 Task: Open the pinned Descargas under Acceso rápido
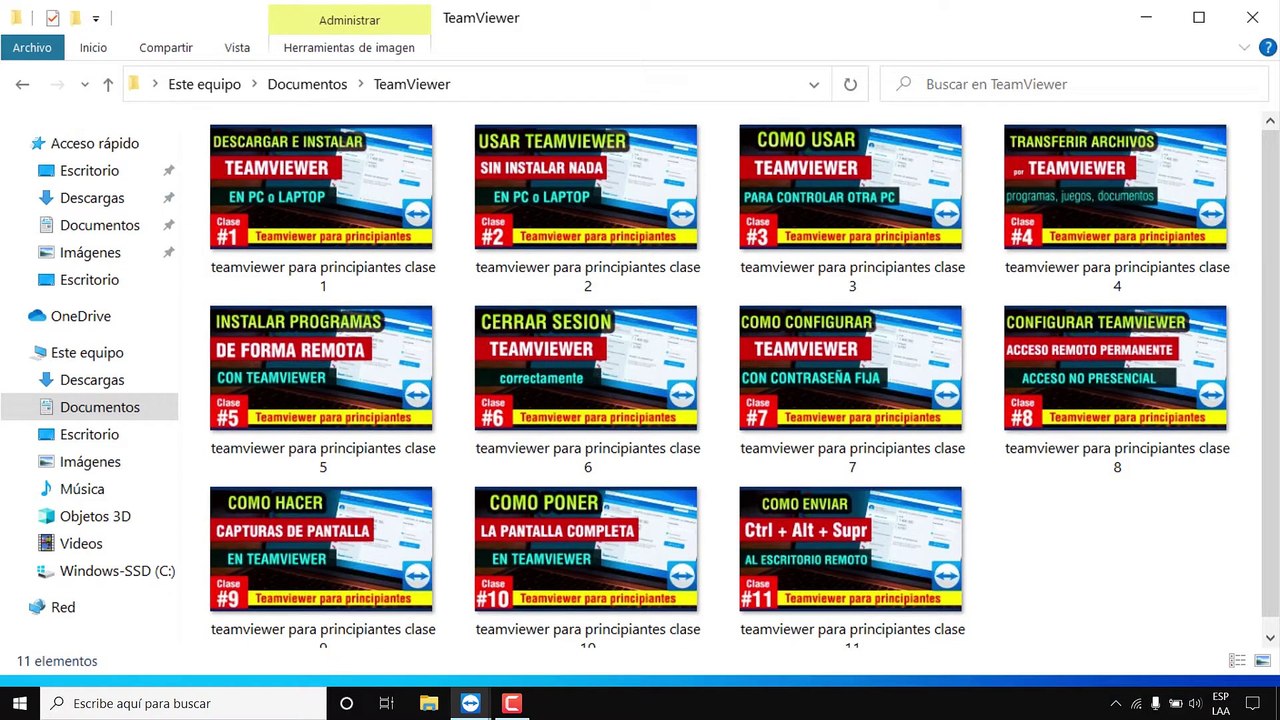point(92,197)
